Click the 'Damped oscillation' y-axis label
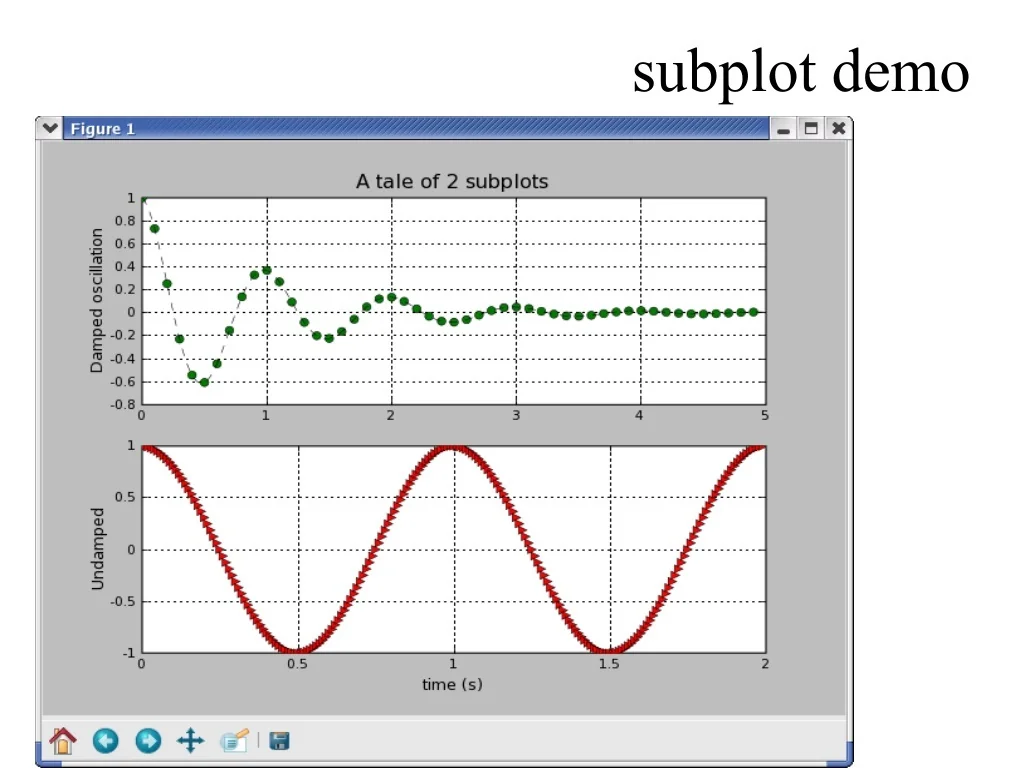The width and height of the screenshot is (1024, 768). click(x=97, y=300)
